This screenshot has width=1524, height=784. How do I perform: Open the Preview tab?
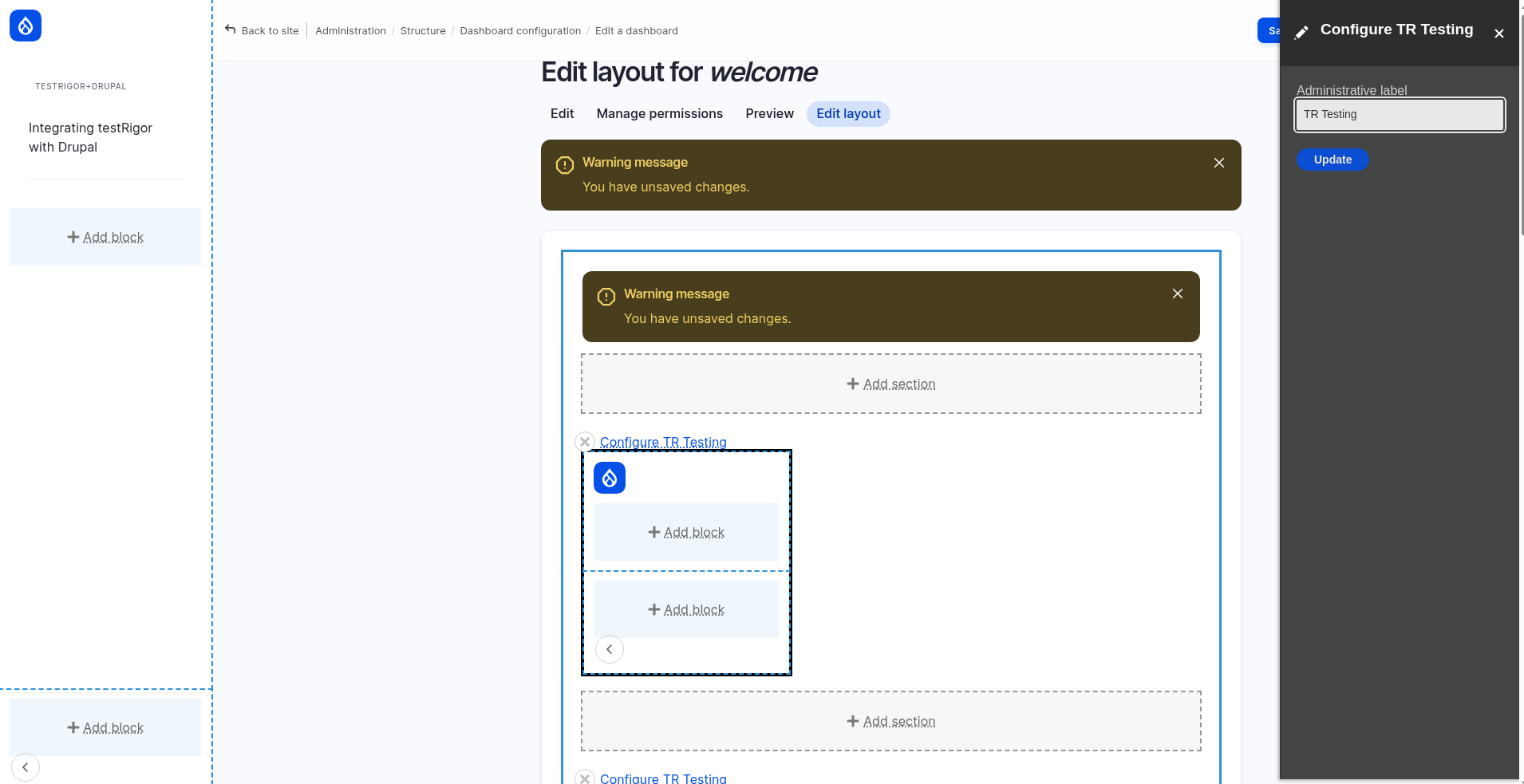[x=769, y=114]
